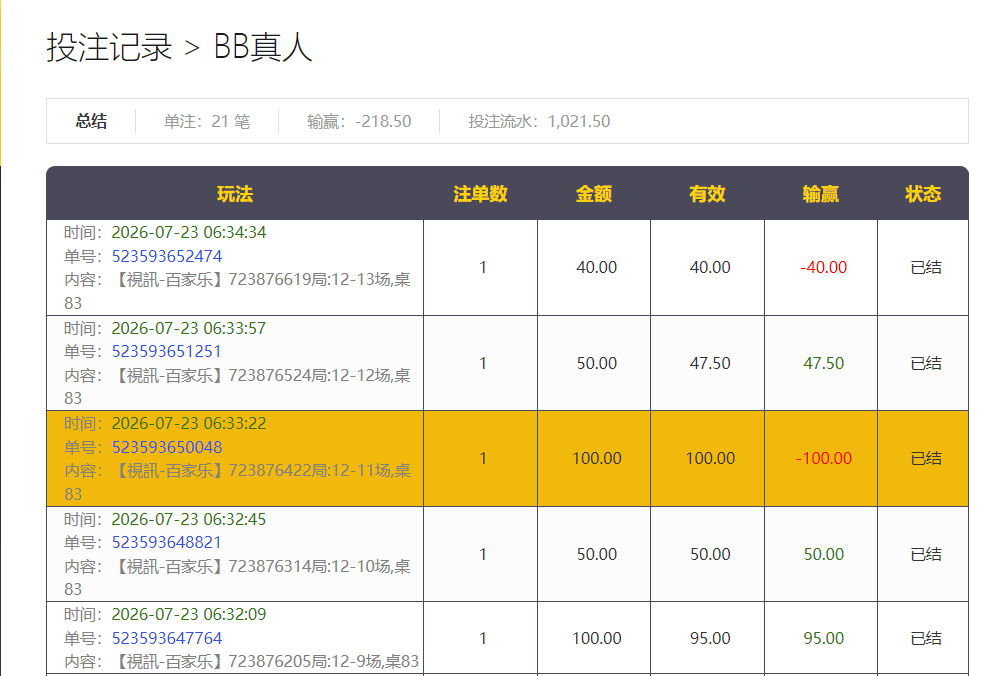This screenshot has width=989, height=676.
Task: Click 已结 status in the 06:34:34 row
Action: (x=926, y=267)
